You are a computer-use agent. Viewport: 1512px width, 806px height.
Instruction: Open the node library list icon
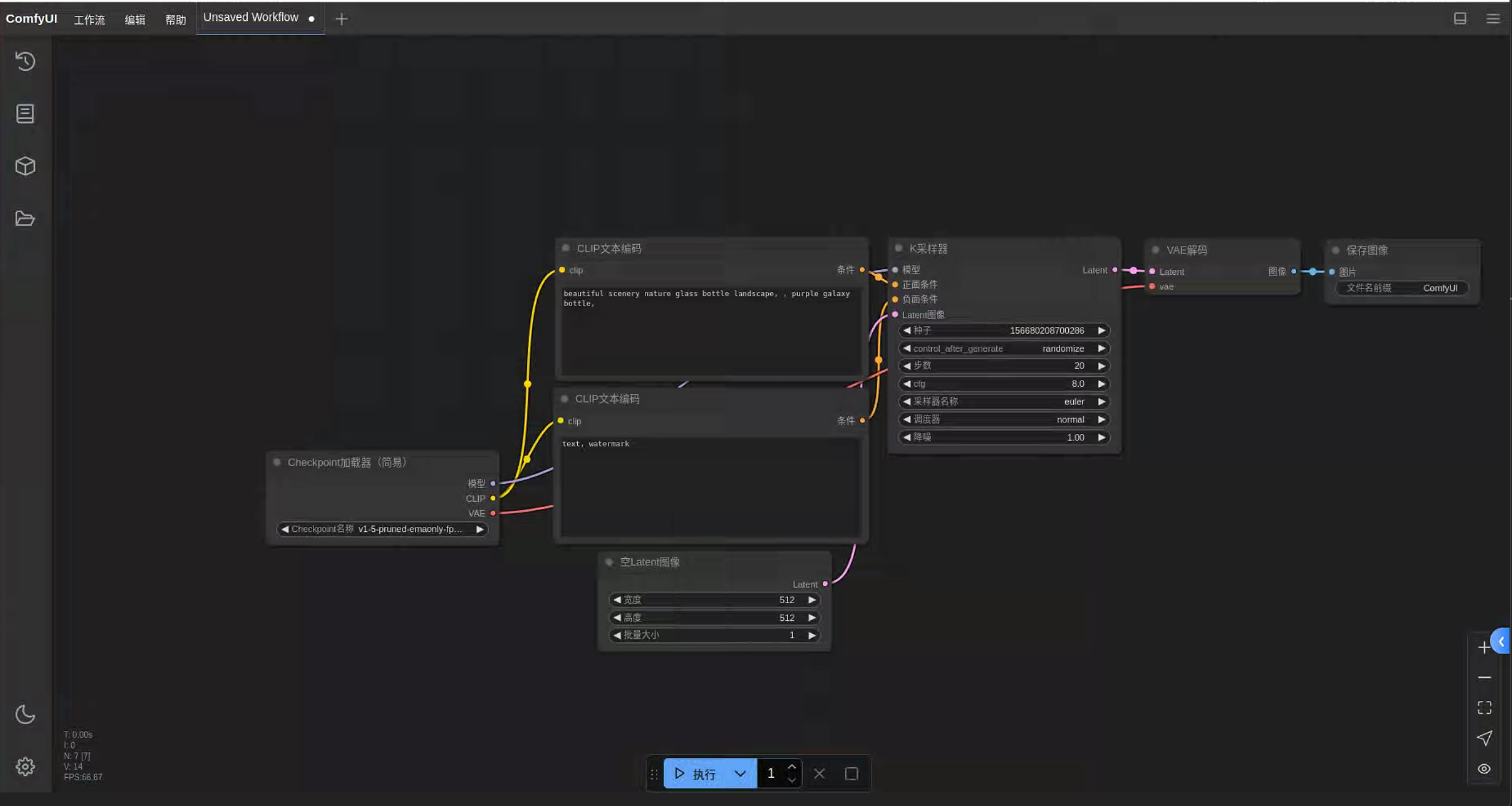click(25, 114)
